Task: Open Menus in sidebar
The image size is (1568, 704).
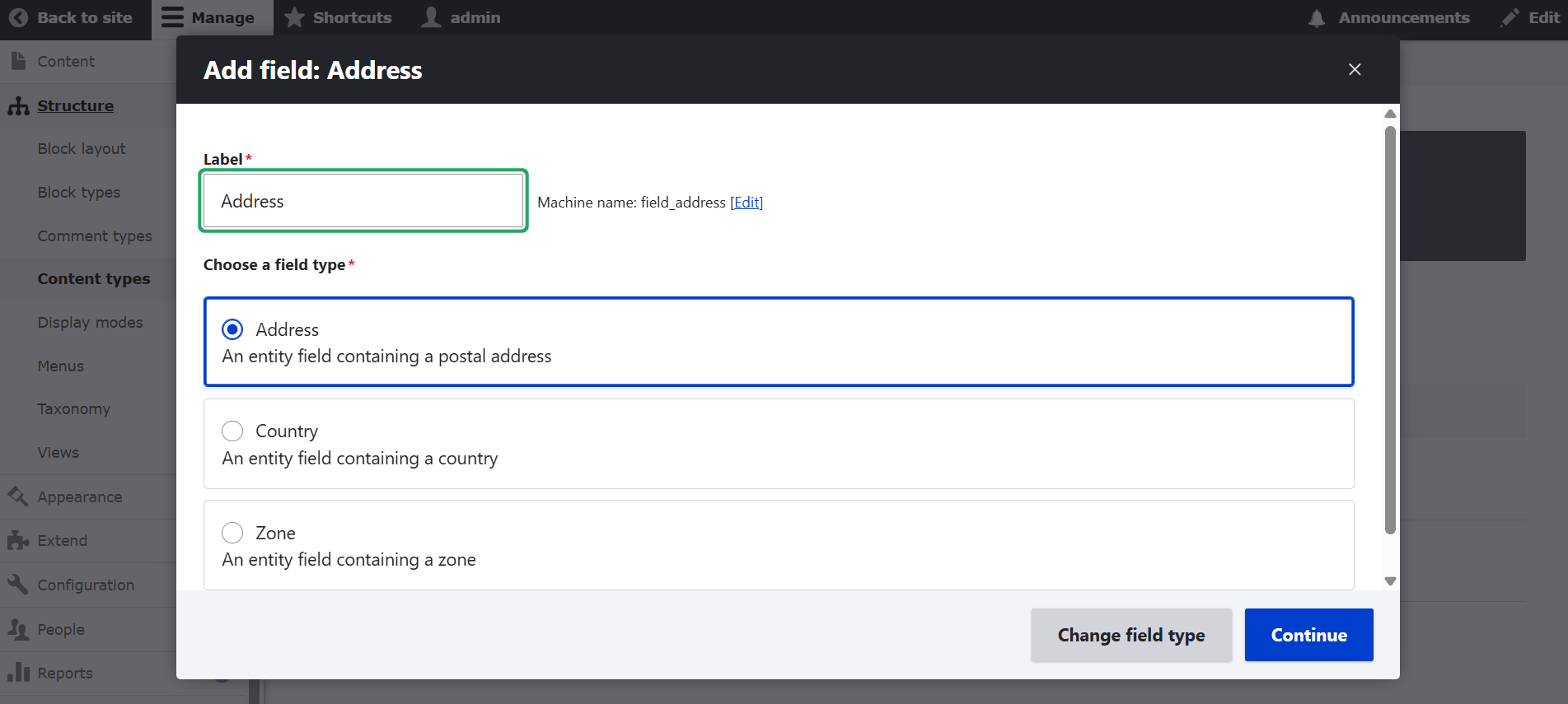Action: 61,366
